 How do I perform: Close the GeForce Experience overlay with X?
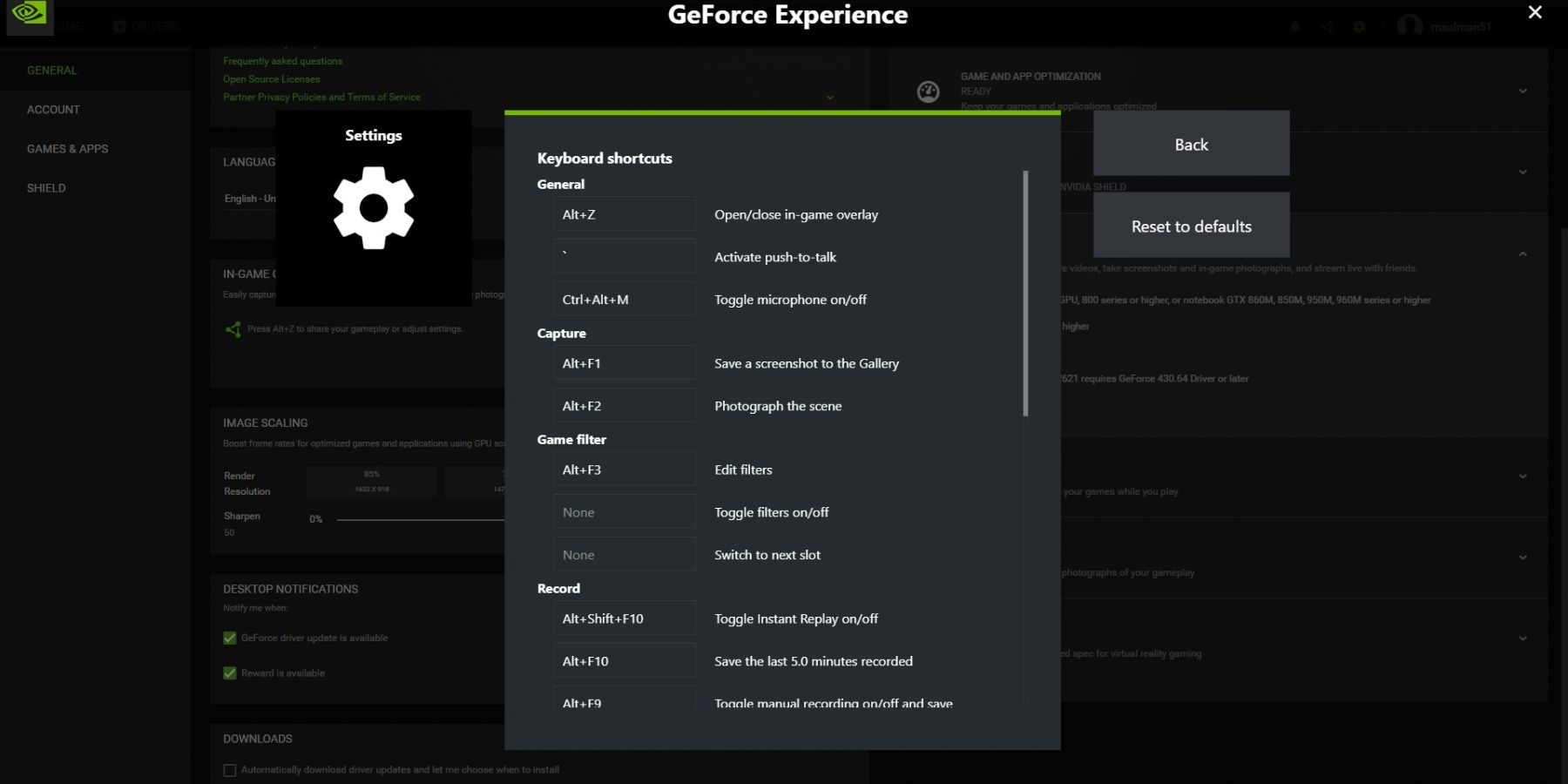coord(1535,12)
